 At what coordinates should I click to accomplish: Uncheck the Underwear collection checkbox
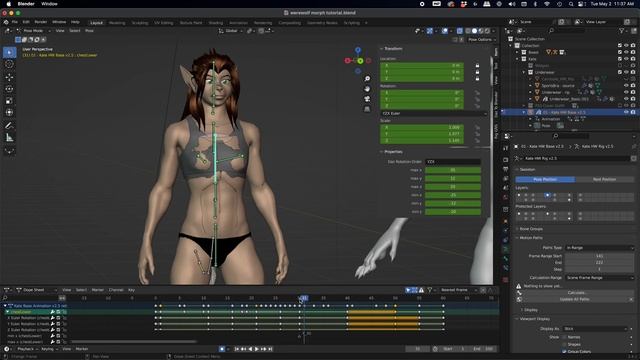(620, 72)
